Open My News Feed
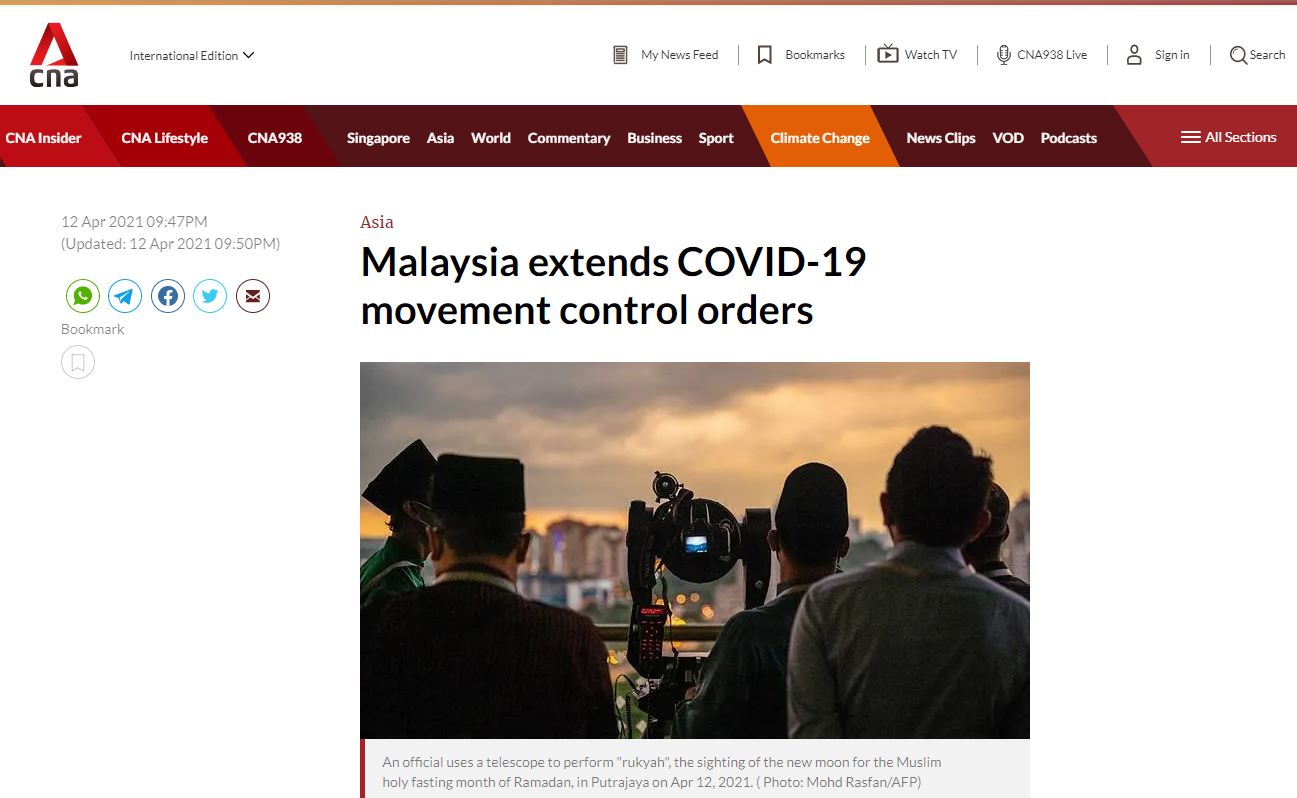 coord(665,55)
